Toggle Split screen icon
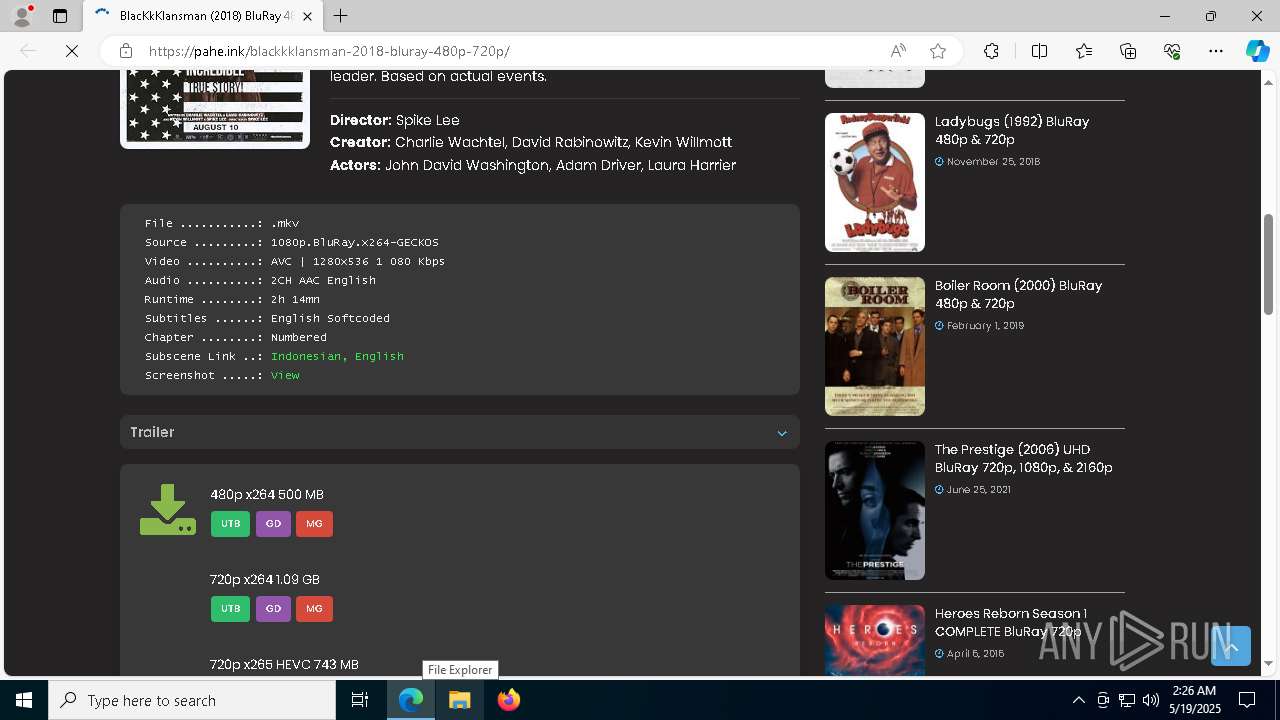 [x=1039, y=51]
